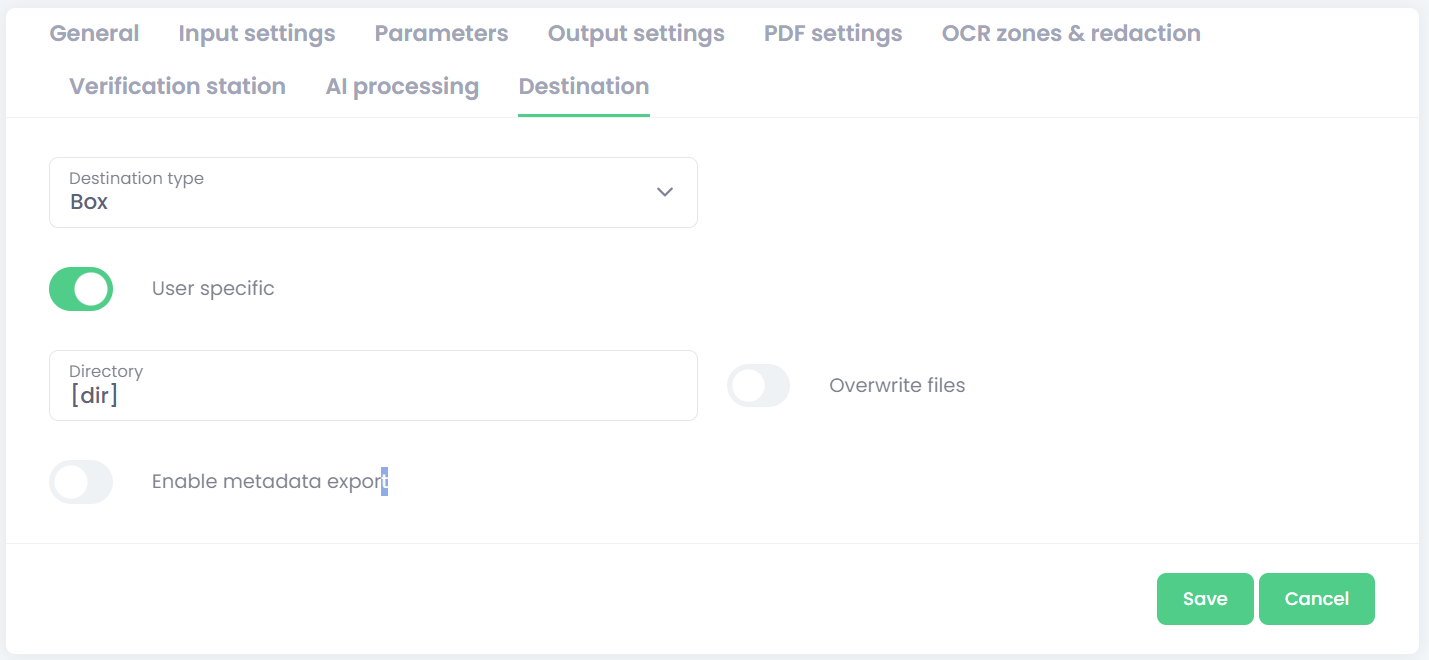
Task: Click the User specific label
Action: click(x=213, y=289)
